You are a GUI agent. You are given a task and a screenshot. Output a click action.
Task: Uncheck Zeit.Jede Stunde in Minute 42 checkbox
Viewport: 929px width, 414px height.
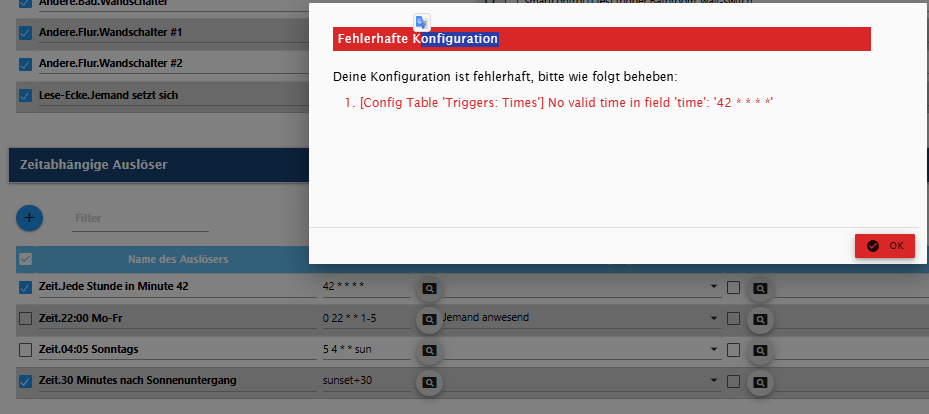pyautogui.click(x=25, y=287)
